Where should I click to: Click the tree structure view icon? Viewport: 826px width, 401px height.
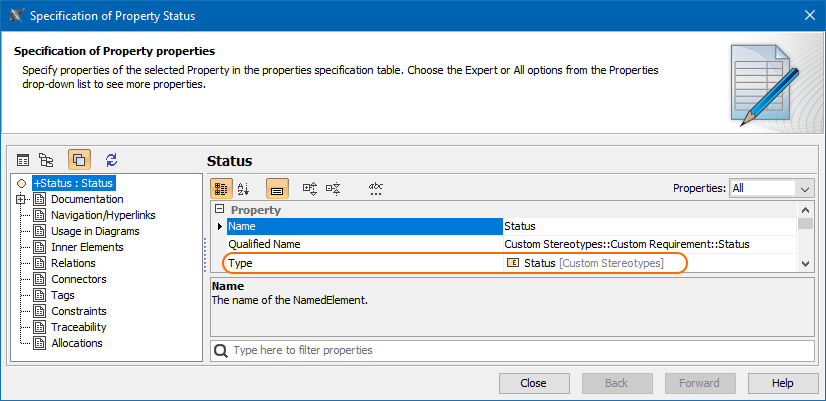[x=46, y=160]
